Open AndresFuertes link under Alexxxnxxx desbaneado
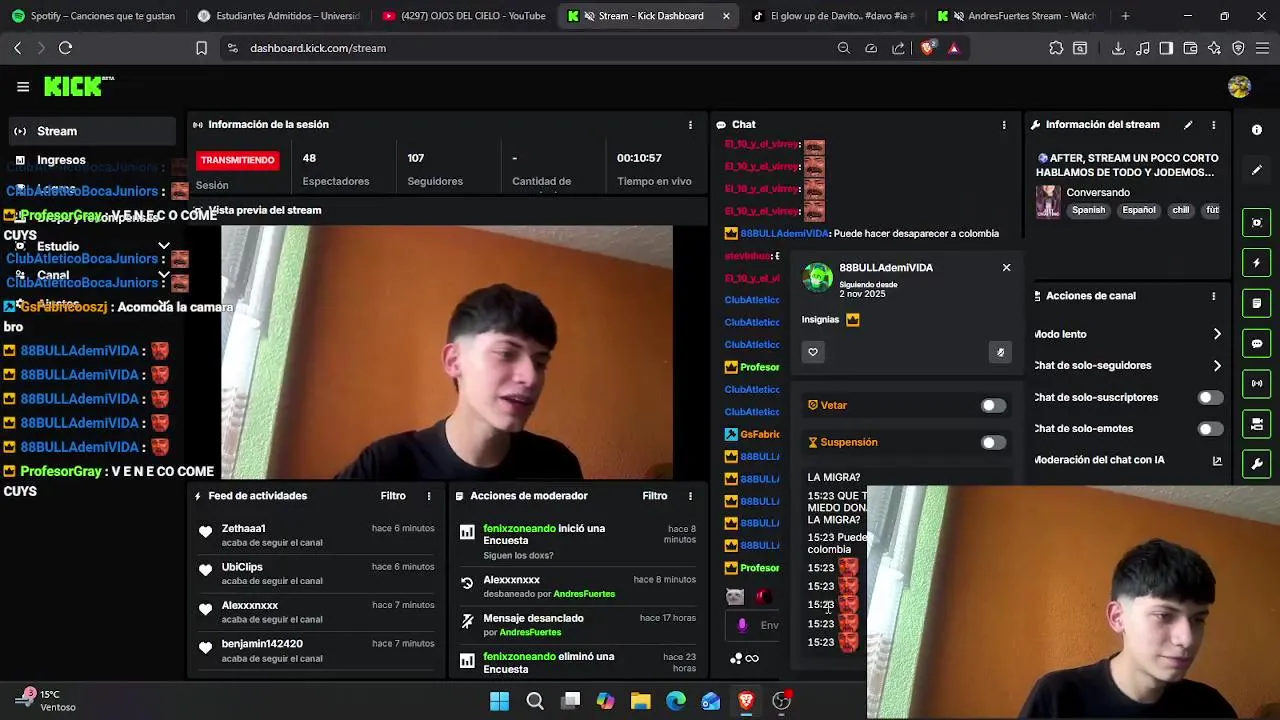Viewport: 1280px width, 720px height. (x=584, y=594)
